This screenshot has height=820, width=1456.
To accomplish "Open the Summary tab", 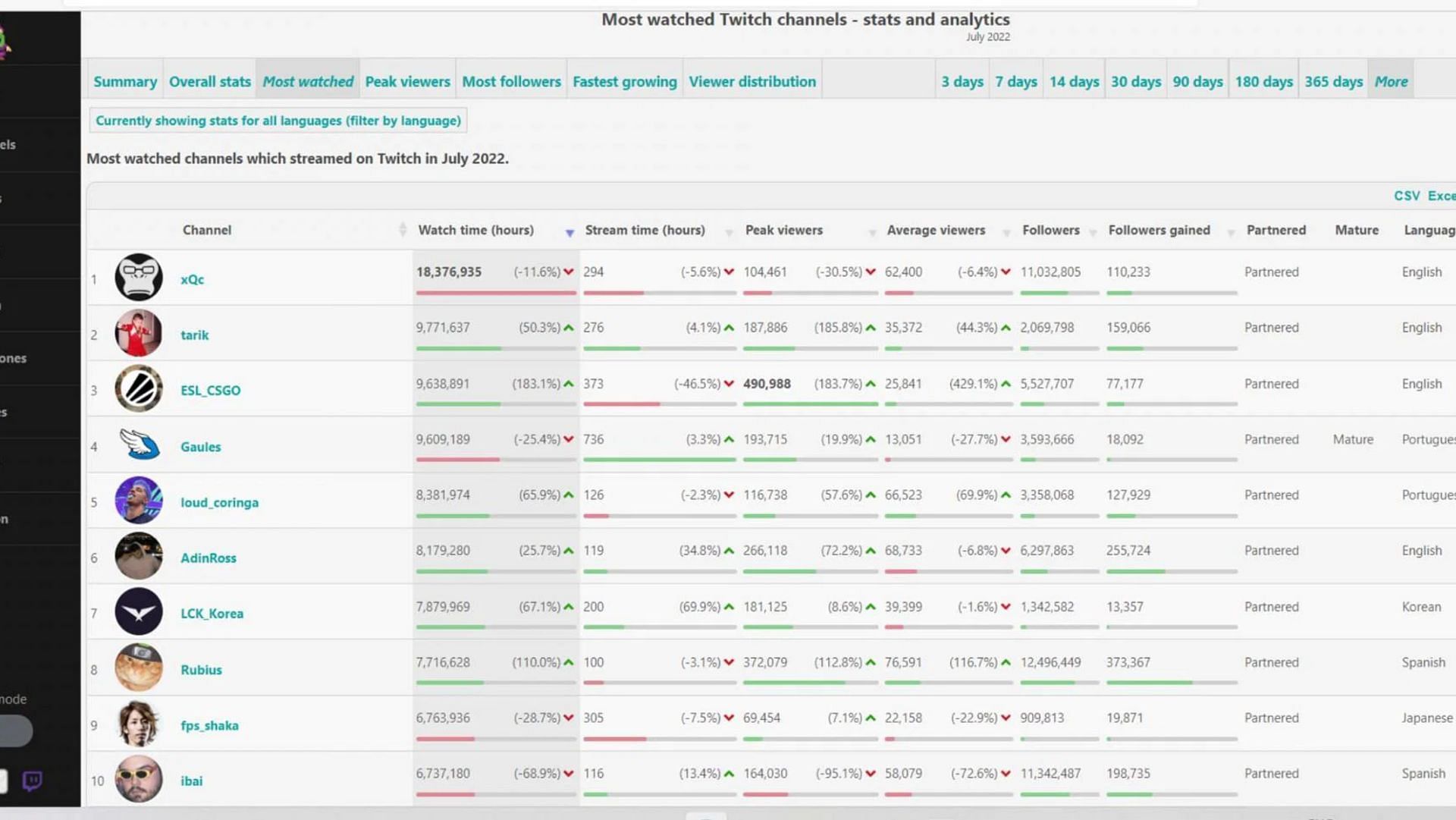I will [x=125, y=81].
